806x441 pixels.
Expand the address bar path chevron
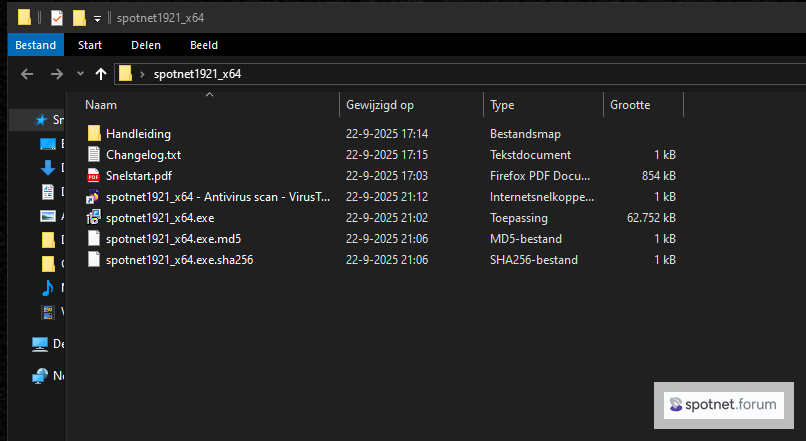pyautogui.click(x=142, y=75)
